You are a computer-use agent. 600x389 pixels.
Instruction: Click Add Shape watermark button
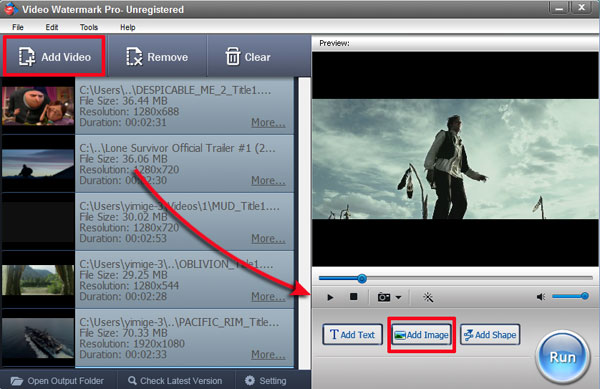click(490, 335)
